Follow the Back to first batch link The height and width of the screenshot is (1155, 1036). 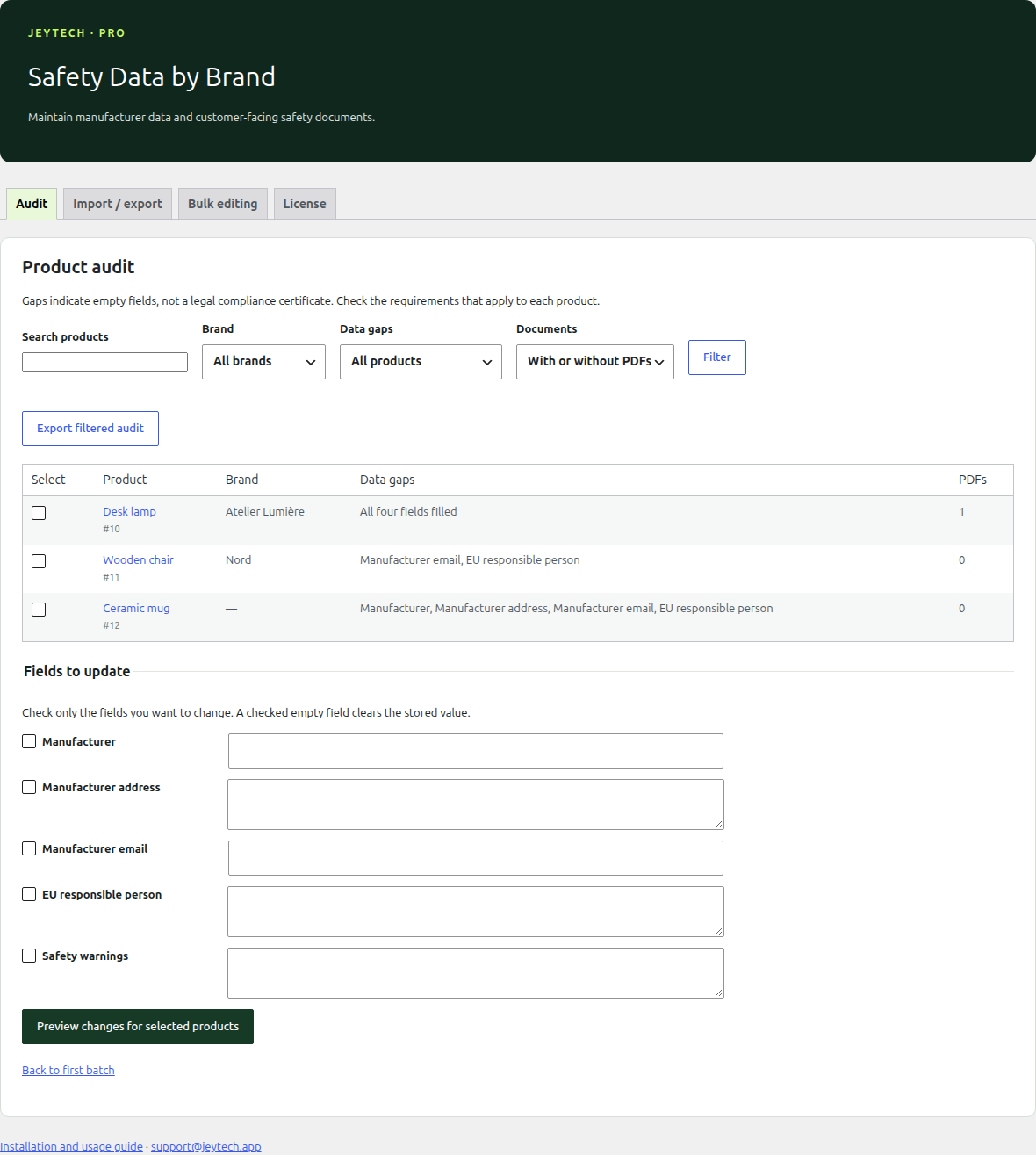(68, 1070)
